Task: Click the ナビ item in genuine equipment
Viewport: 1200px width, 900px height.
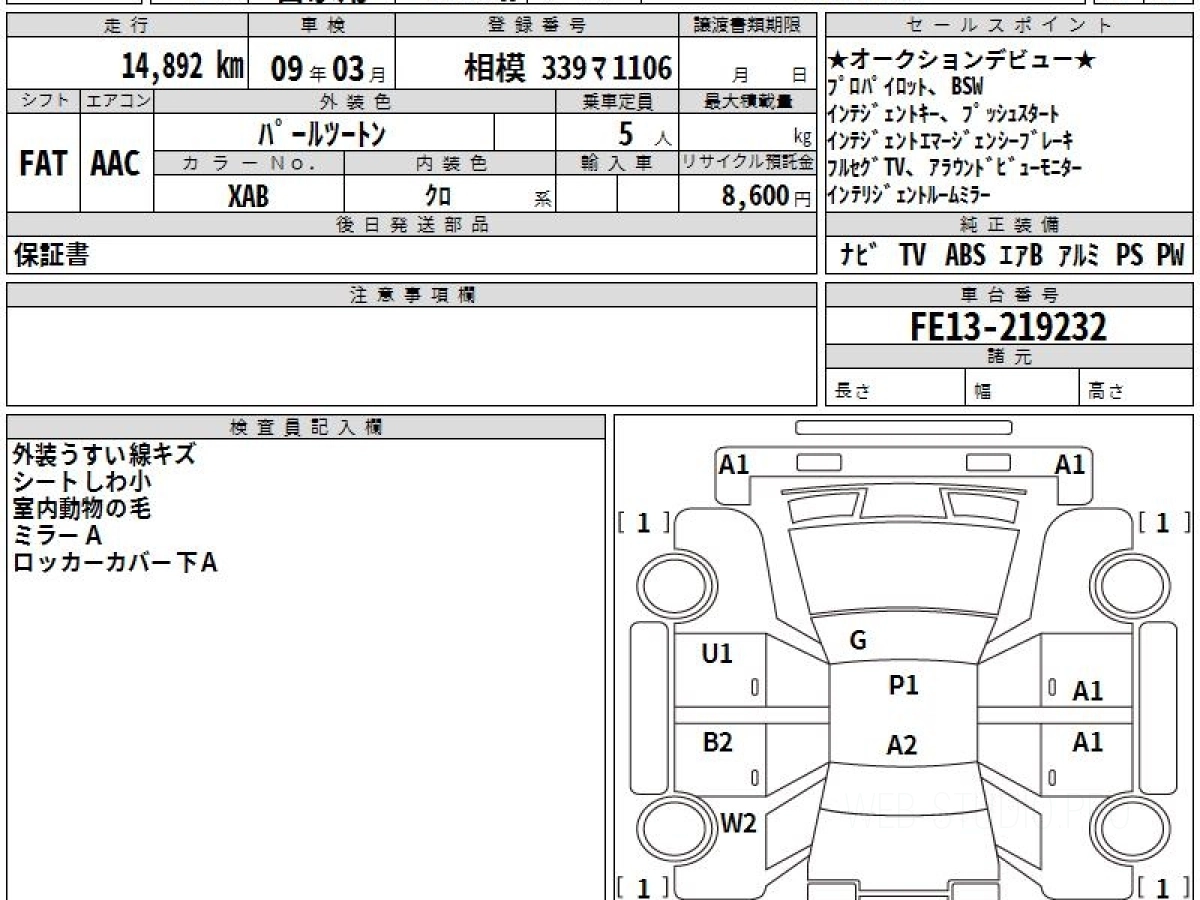Action: (859, 256)
